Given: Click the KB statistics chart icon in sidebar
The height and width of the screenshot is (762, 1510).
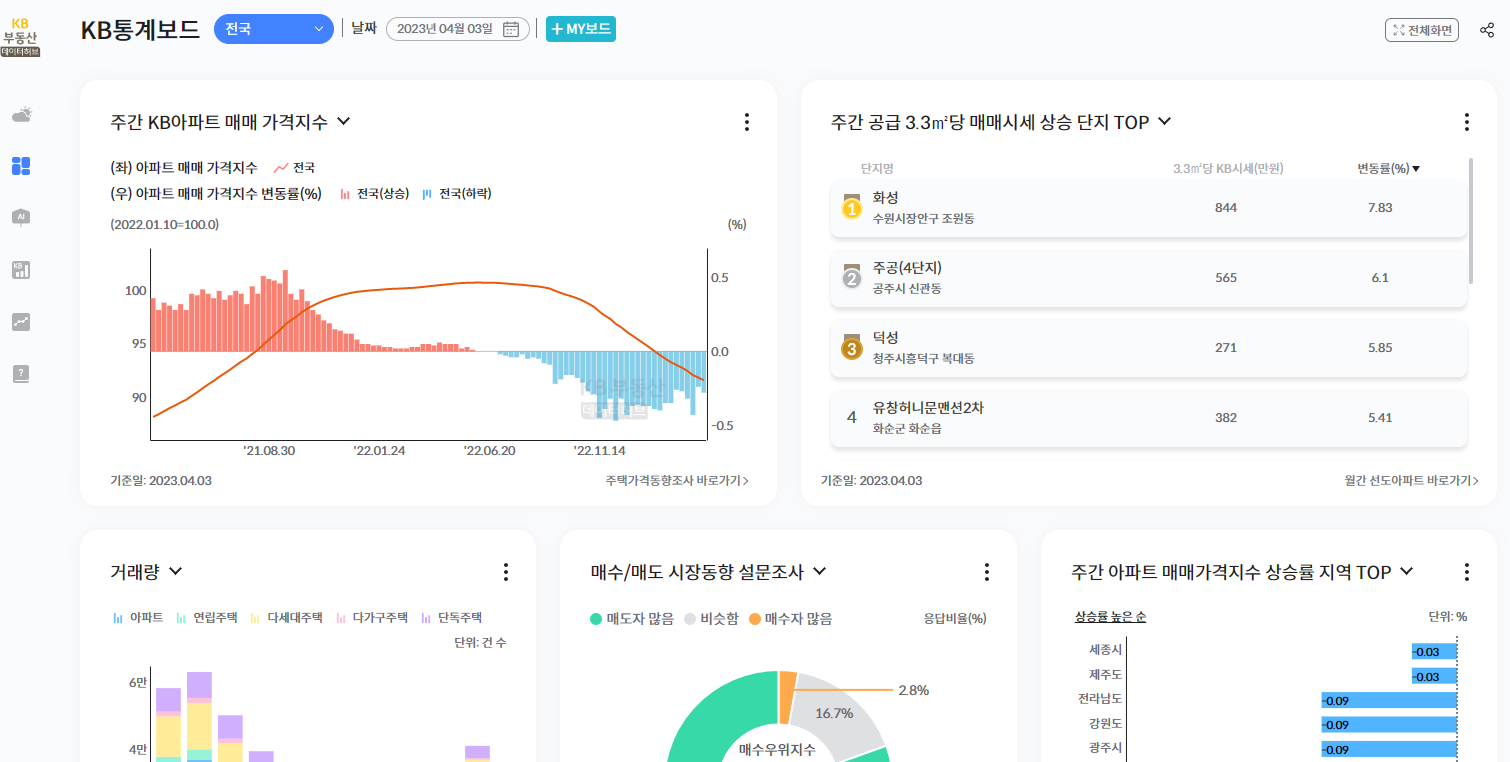Looking at the screenshot, I should 21,269.
